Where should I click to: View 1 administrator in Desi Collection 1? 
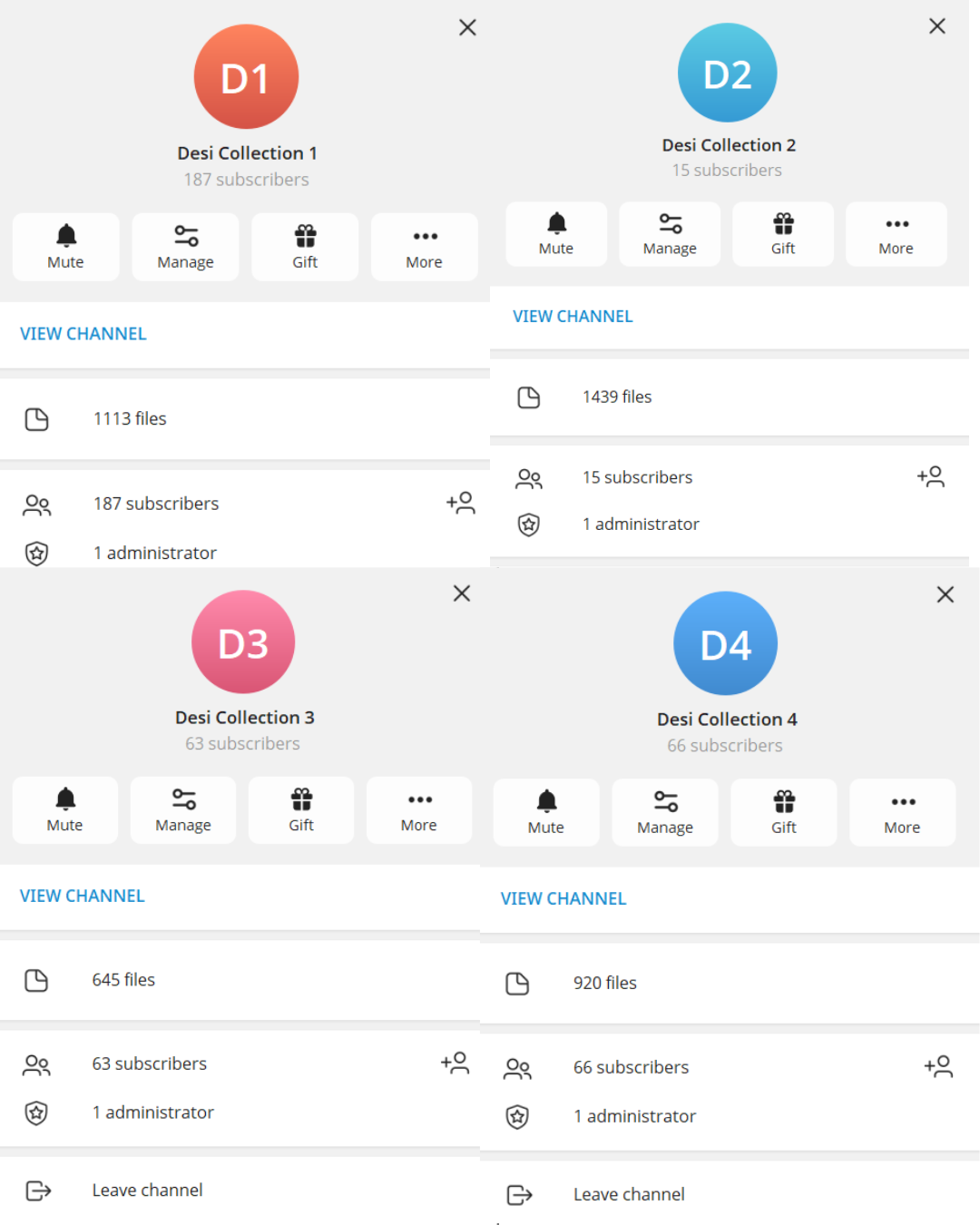click(245, 553)
